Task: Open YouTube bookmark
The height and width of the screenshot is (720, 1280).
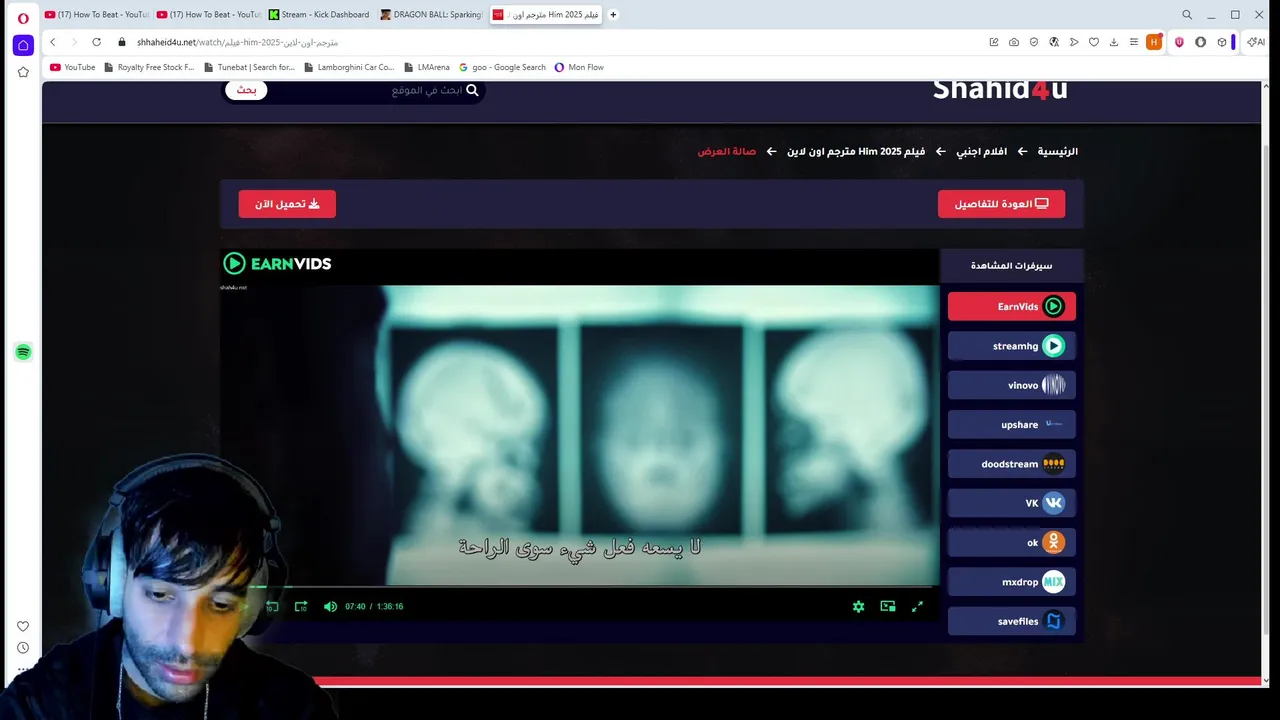Action: [x=72, y=67]
